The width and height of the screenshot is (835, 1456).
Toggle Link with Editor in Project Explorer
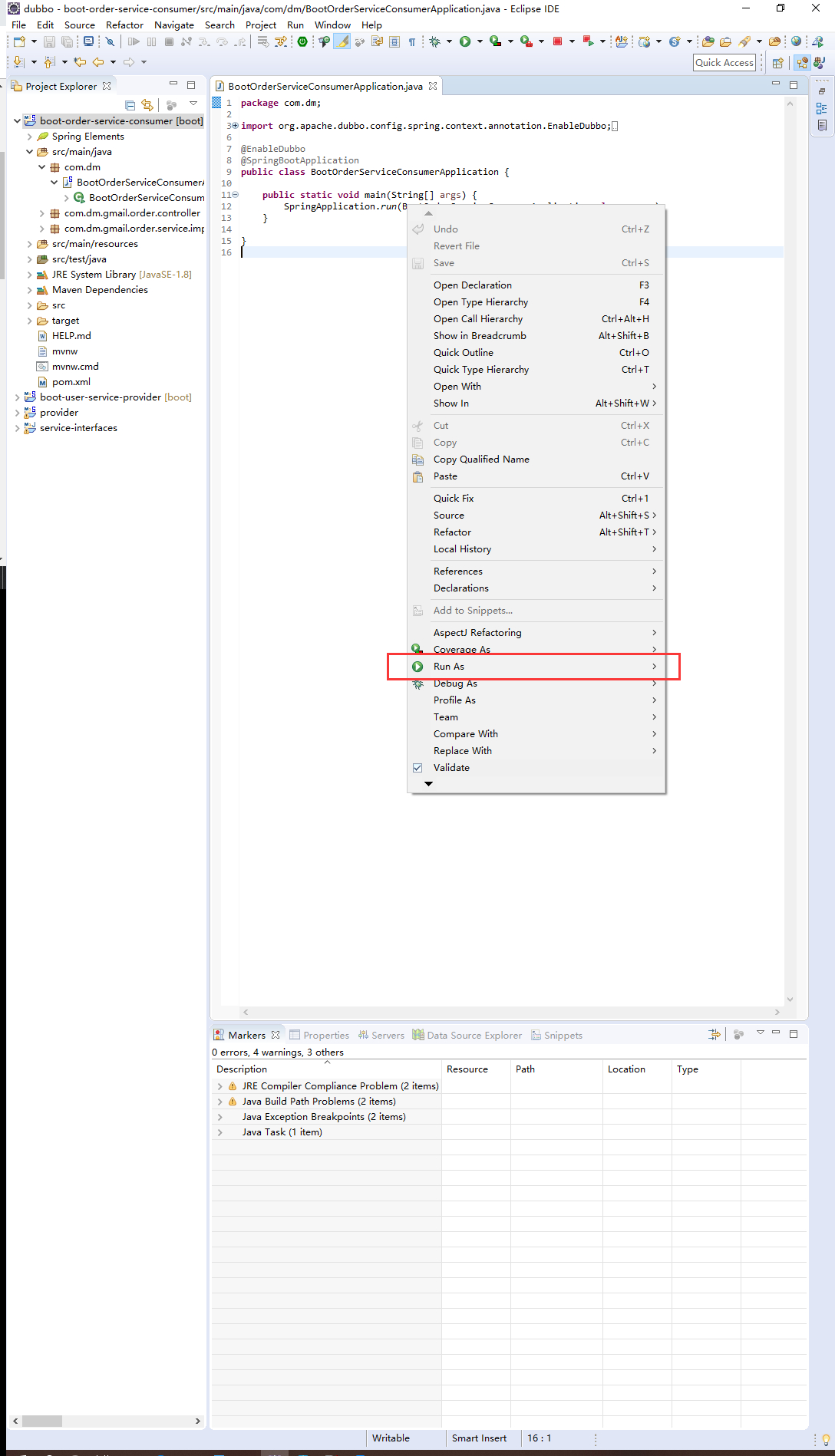147,105
